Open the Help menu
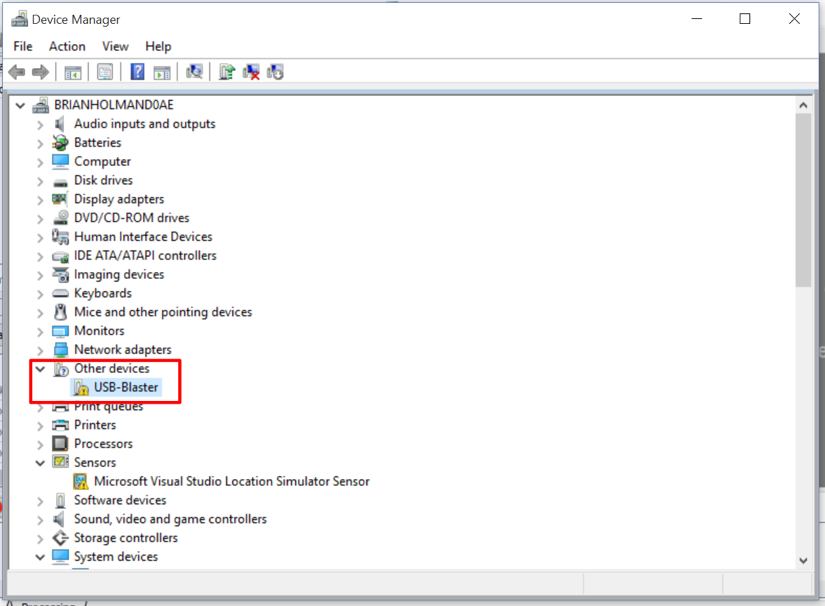This screenshot has height=606, width=825. 158,46
